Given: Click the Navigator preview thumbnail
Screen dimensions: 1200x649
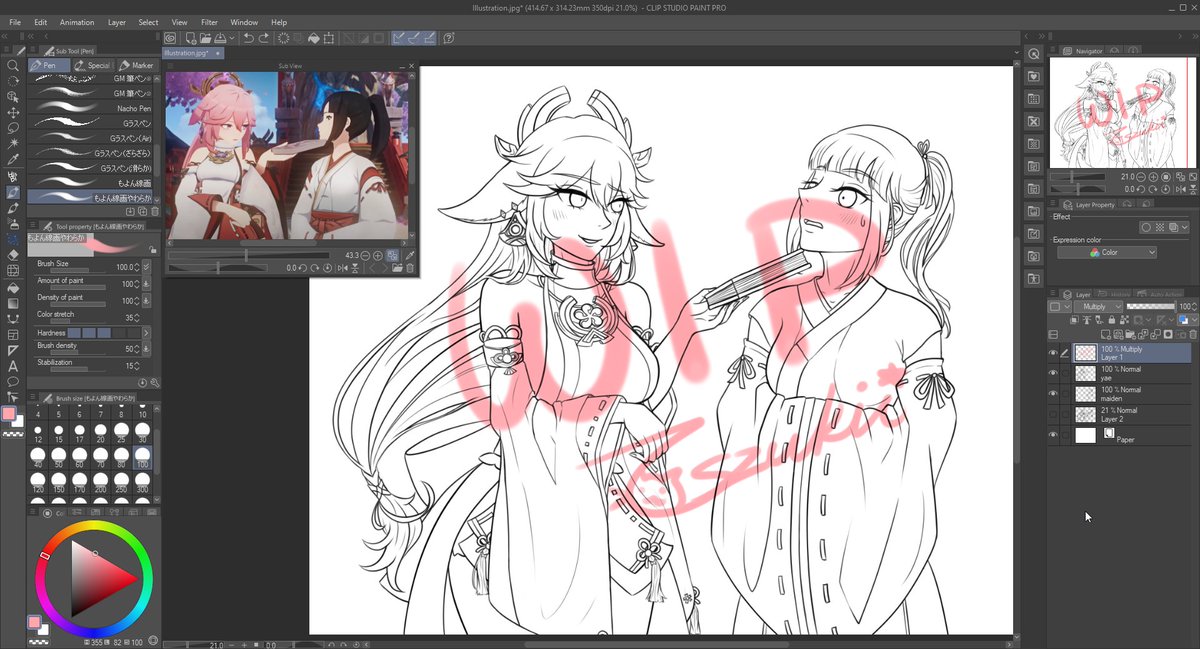Looking at the screenshot, I should pyautogui.click(x=1122, y=113).
